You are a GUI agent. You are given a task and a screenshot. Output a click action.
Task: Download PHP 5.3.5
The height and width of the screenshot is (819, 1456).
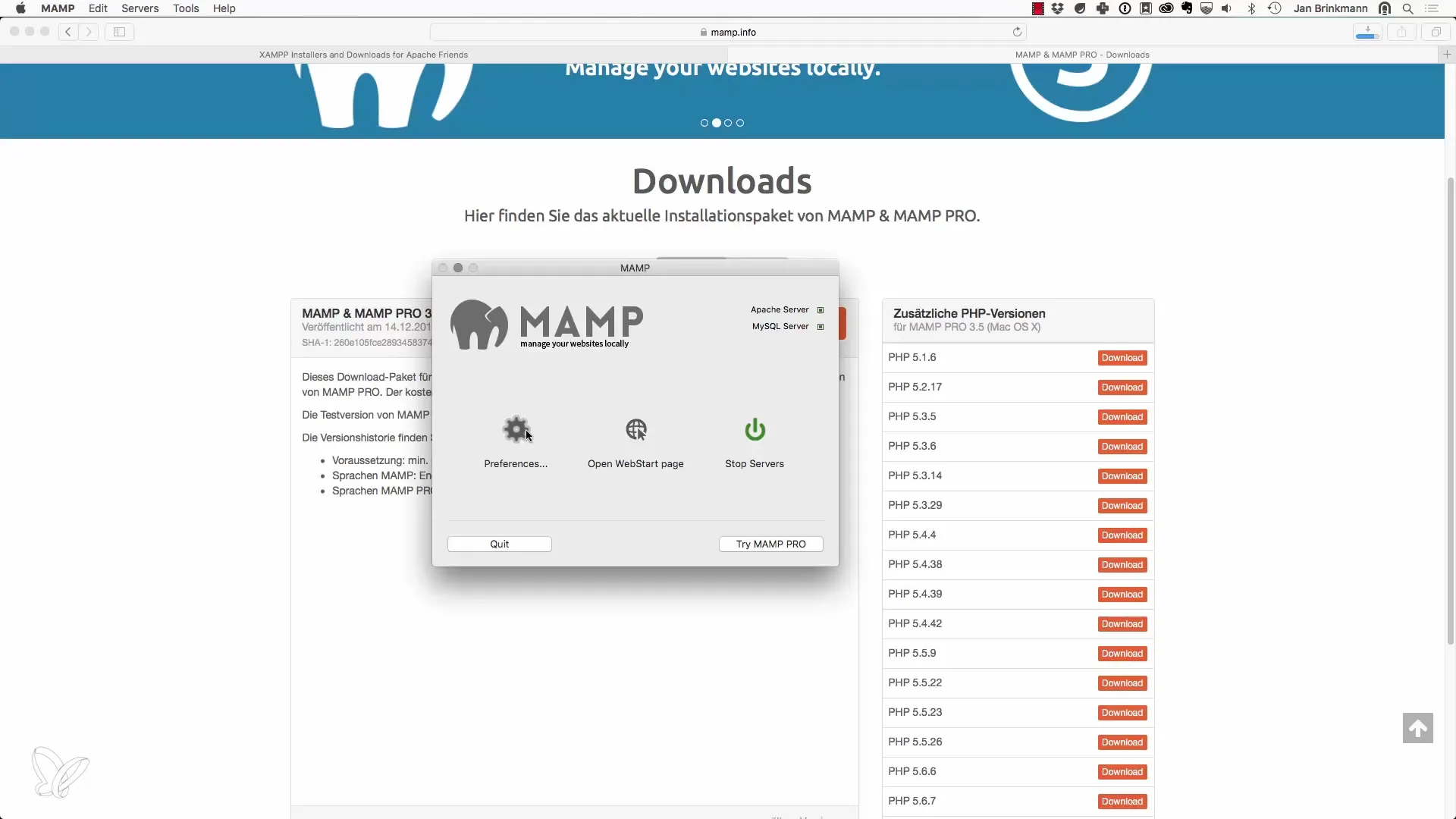(x=1122, y=417)
